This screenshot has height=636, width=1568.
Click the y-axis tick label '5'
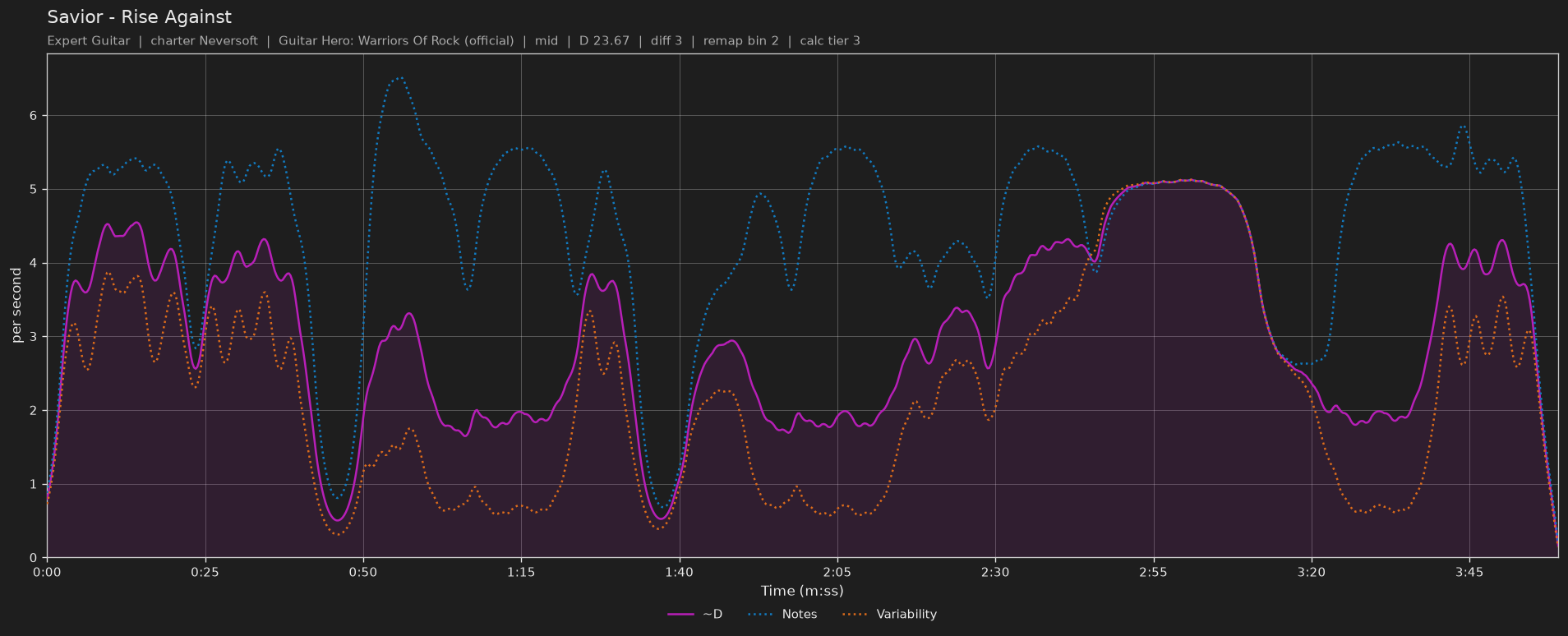[34, 190]
